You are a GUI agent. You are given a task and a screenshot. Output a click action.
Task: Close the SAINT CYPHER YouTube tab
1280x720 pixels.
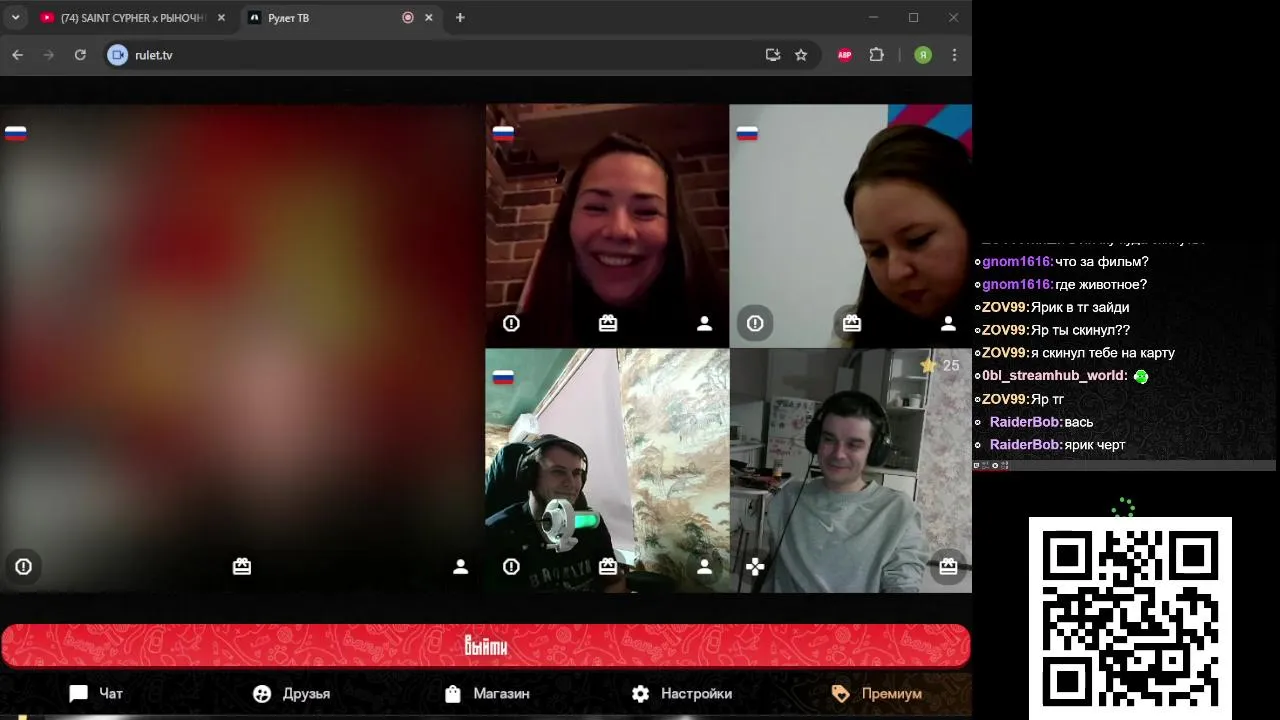(221, 17)
